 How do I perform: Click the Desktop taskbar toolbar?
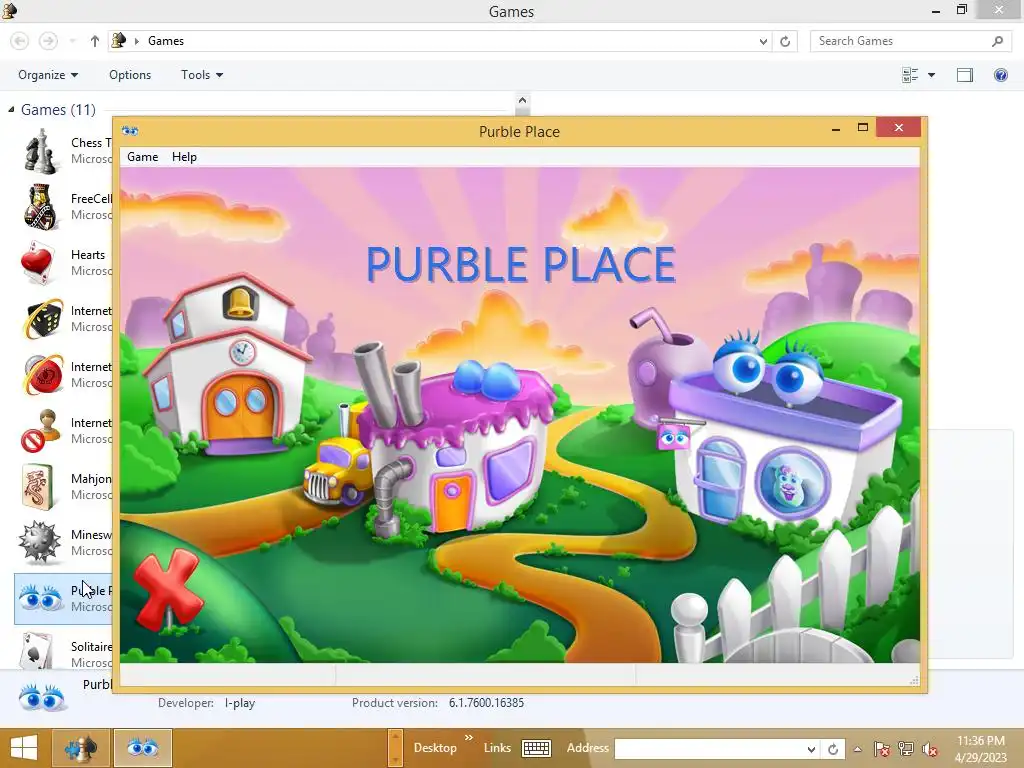pos(435,748)
